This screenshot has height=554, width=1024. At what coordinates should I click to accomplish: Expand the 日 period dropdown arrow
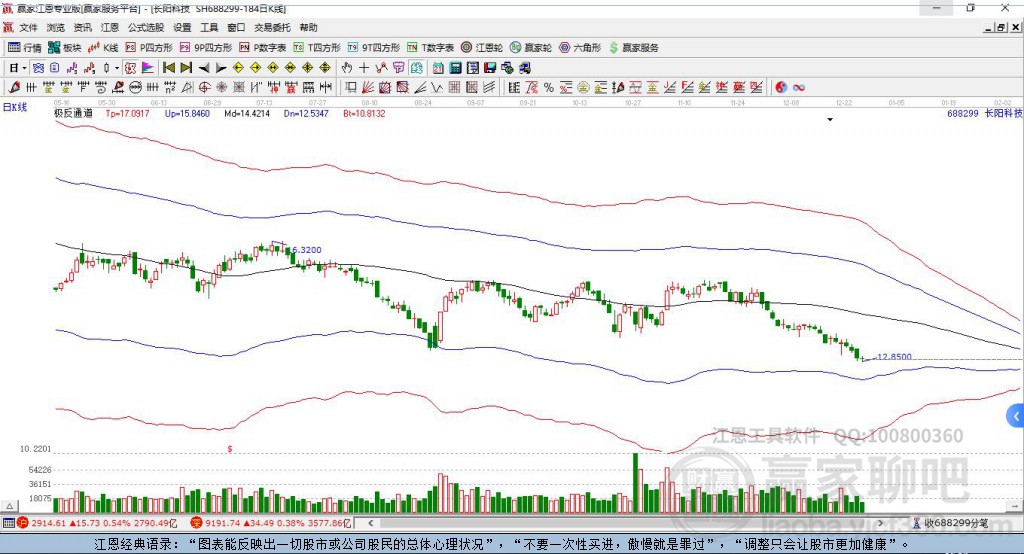point(24,68)
